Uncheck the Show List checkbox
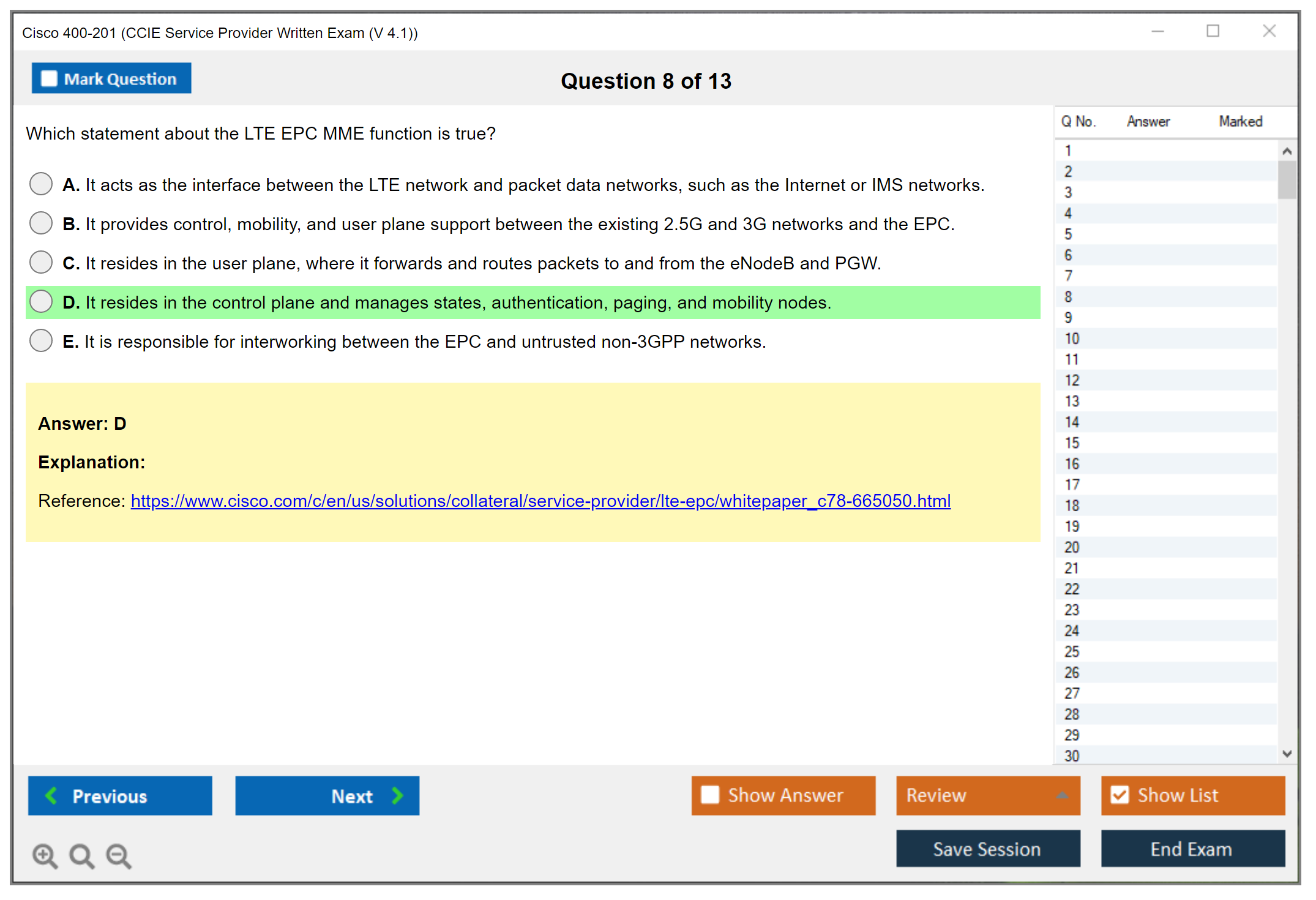This screenshot has height=900, width=1316. click(x=1120, y=795)
